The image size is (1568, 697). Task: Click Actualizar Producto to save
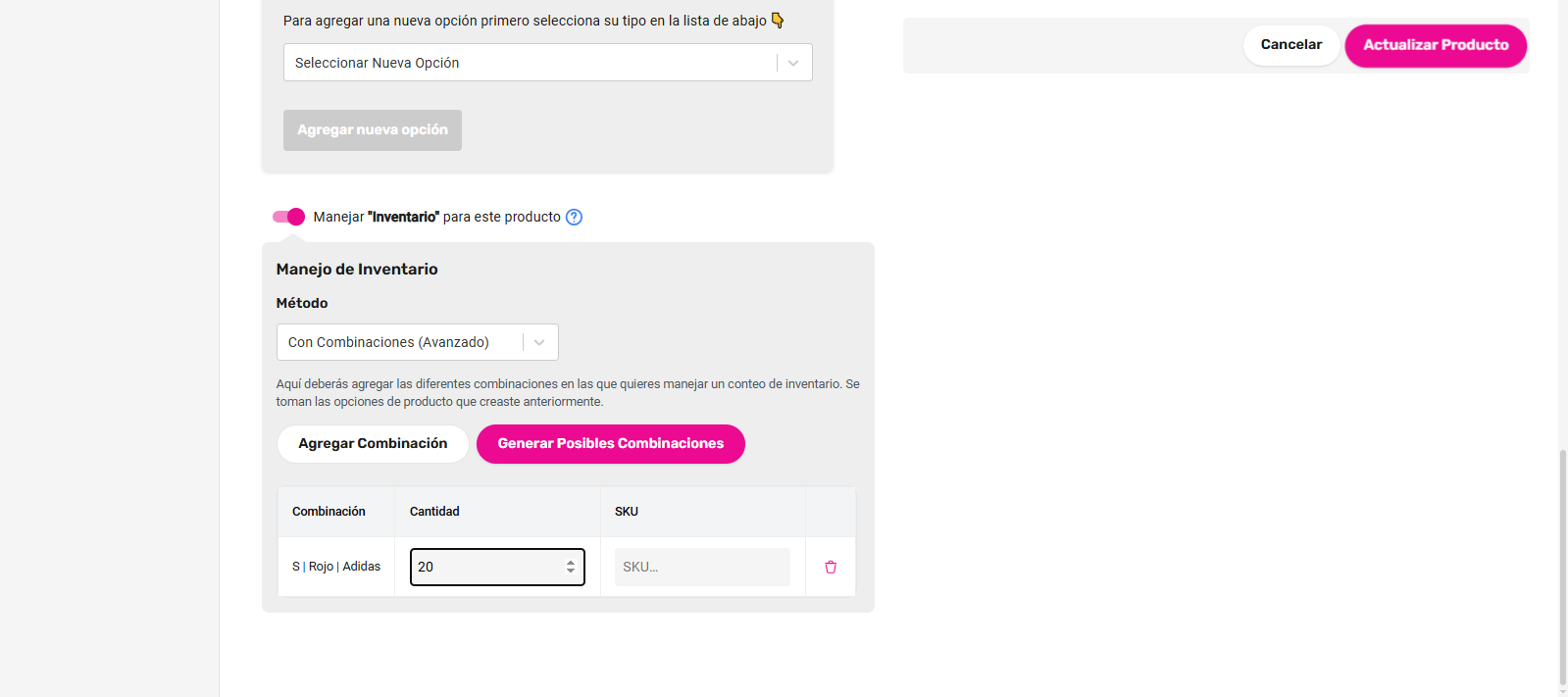(x=1435, y=45)
